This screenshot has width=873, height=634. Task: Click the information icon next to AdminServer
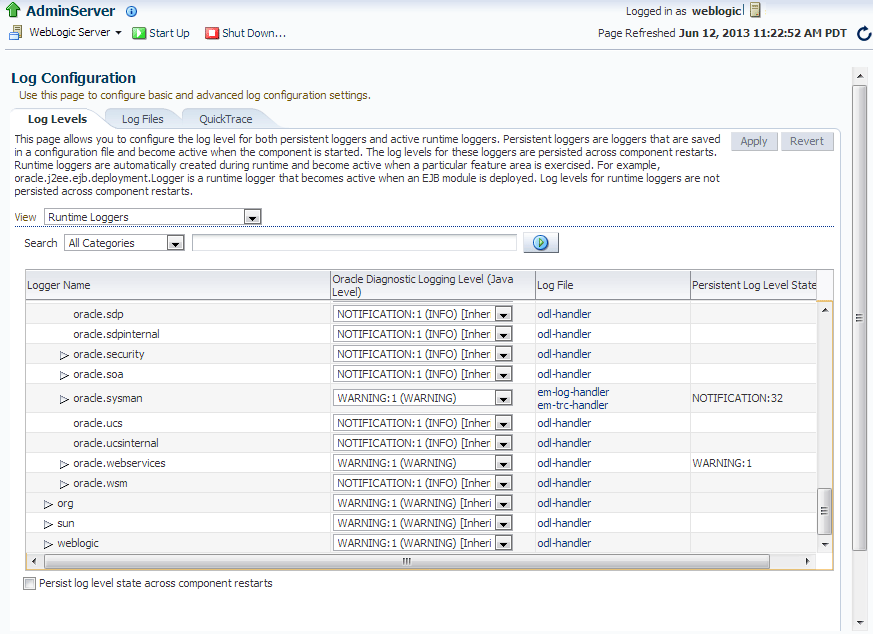(x=131, y=11)
